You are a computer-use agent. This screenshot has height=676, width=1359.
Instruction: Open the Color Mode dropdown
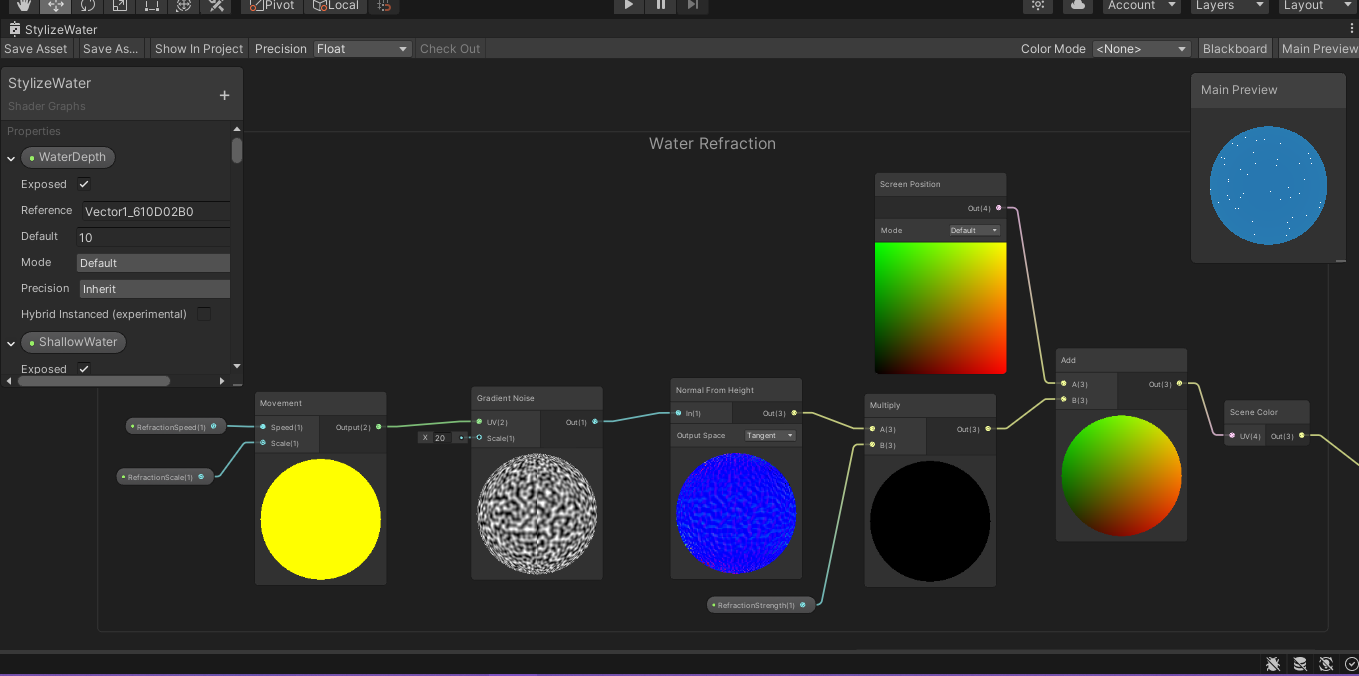pyautogui.click(x=1140, y=48)
